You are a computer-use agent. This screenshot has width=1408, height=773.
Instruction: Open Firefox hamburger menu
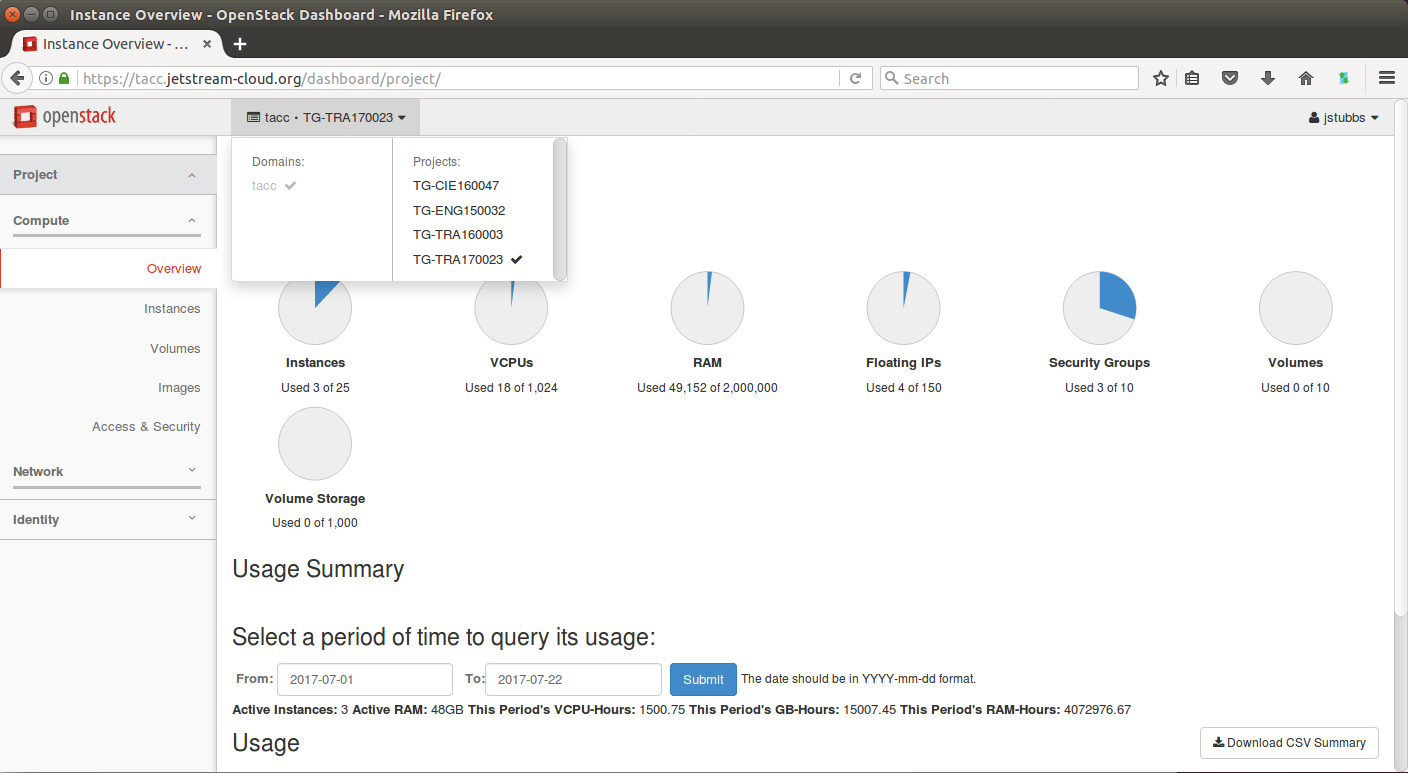pos(1386,78)
